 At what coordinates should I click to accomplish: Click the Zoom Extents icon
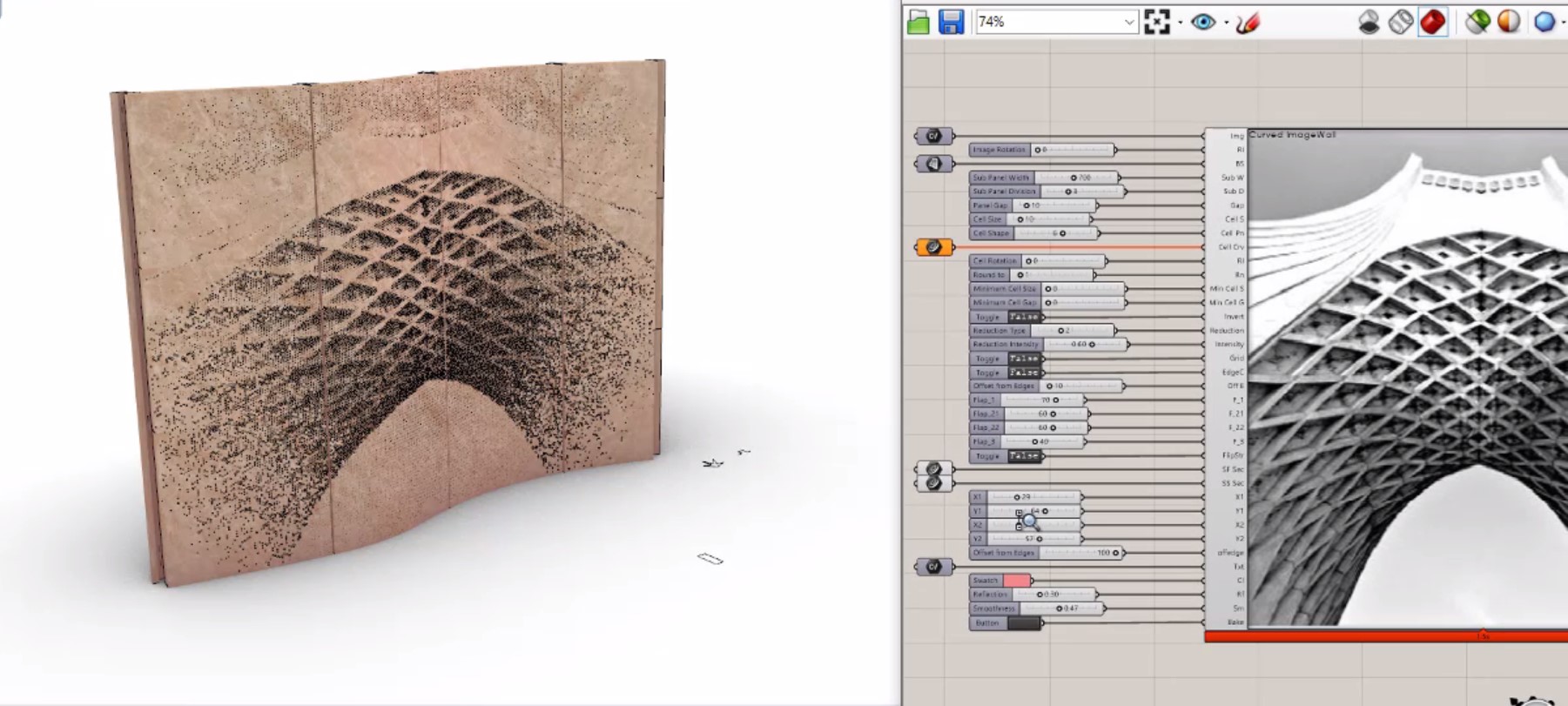(x=1156, y=22)
